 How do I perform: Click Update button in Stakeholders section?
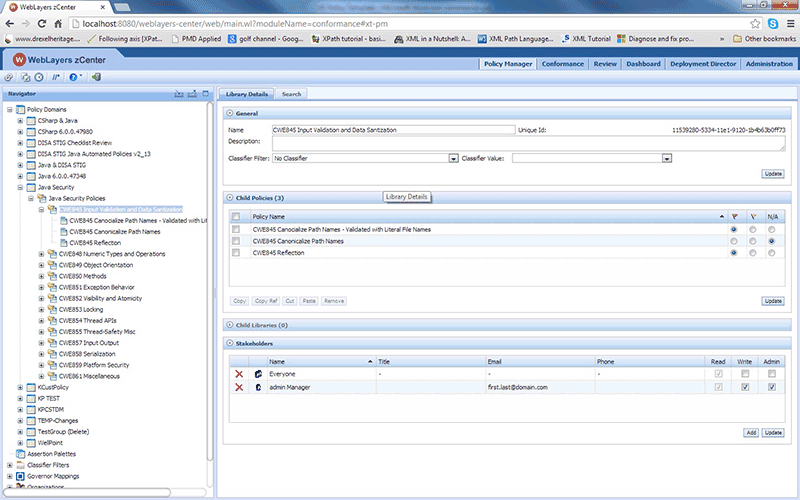[x=773, y=433]
